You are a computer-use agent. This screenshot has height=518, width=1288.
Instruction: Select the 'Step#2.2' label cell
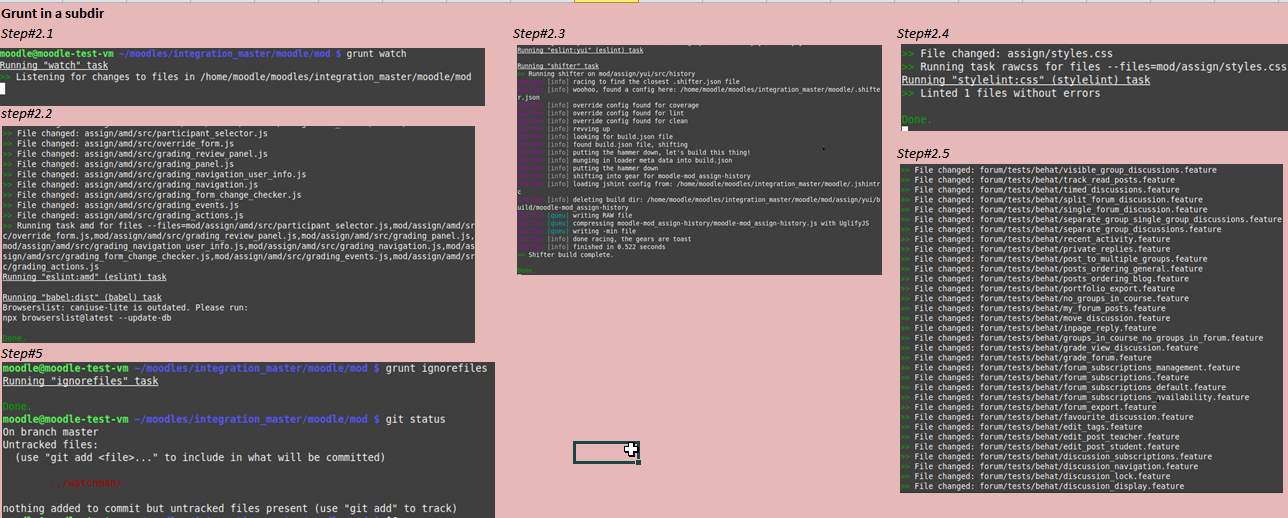pyautogui.click(x=27, y=114)
